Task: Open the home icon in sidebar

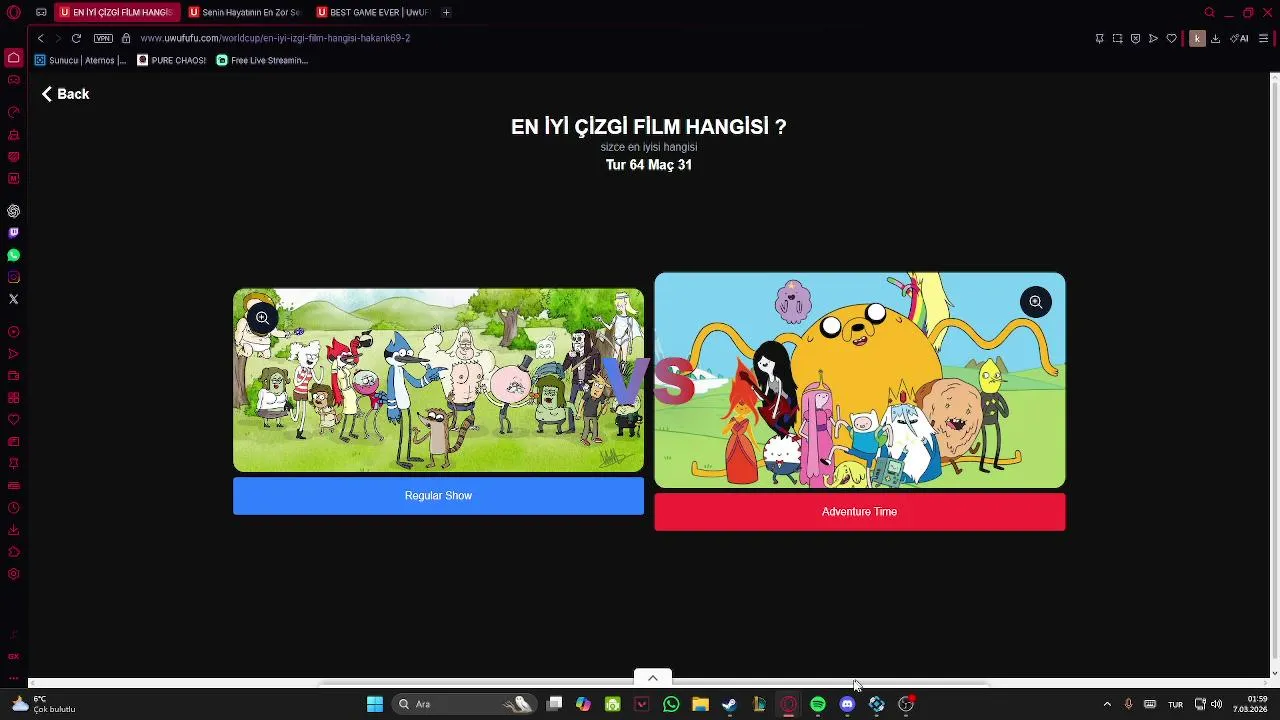Action: coord(13,58)
